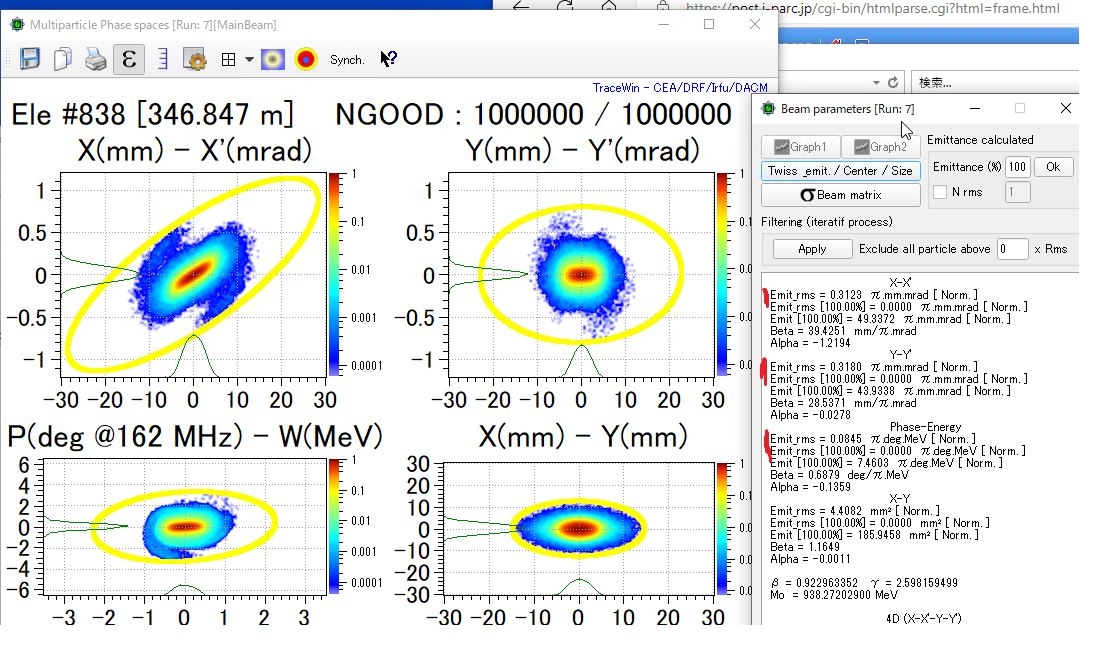Screen dimensions: 1119x646
Task: Click the X-X' phase space colorbar
Action: 334,275
